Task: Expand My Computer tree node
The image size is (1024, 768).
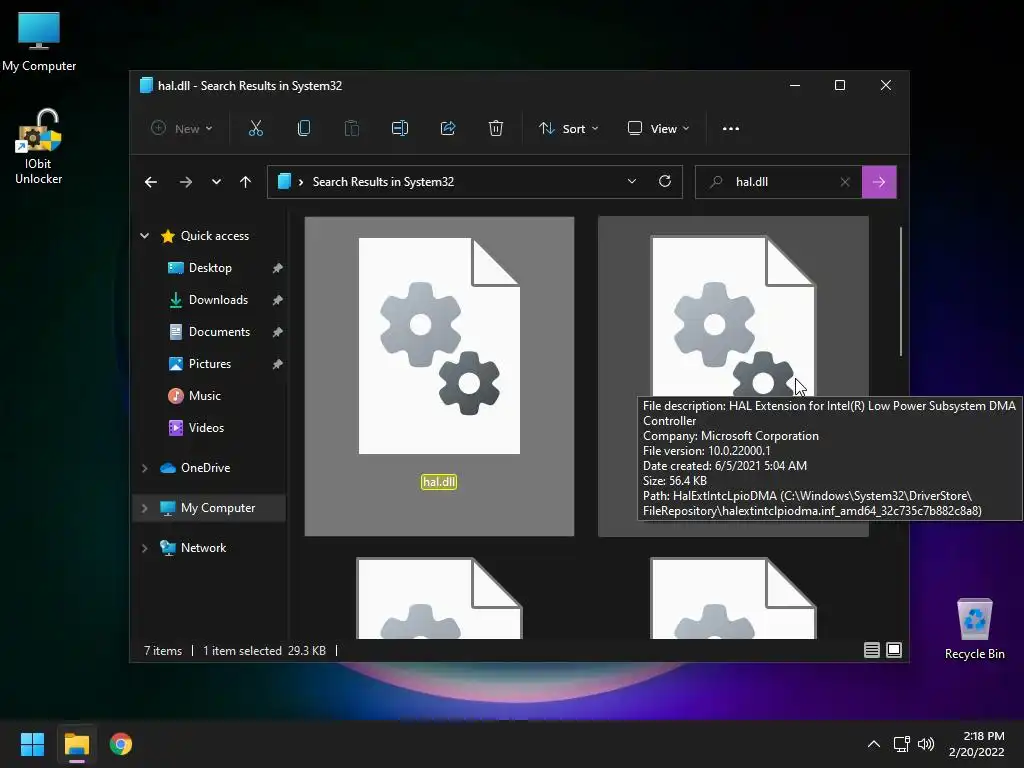Action: tap(144, 508)
